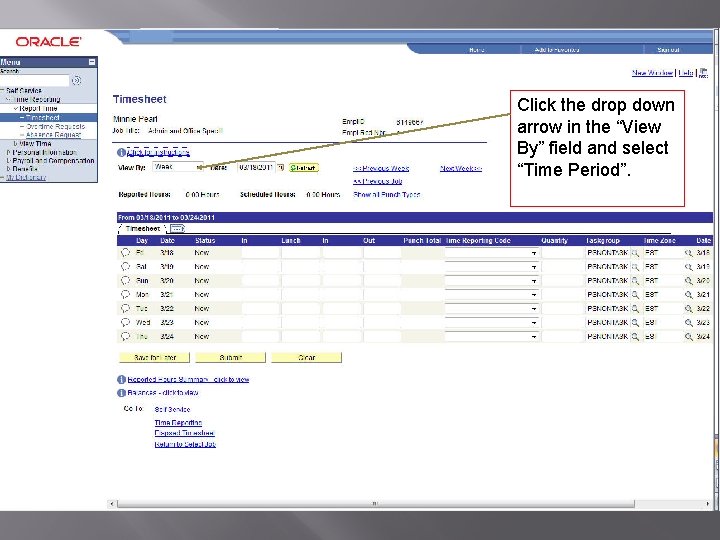Click Sign out in top bar
Screen dimensions: 720x540
(668, 50)
